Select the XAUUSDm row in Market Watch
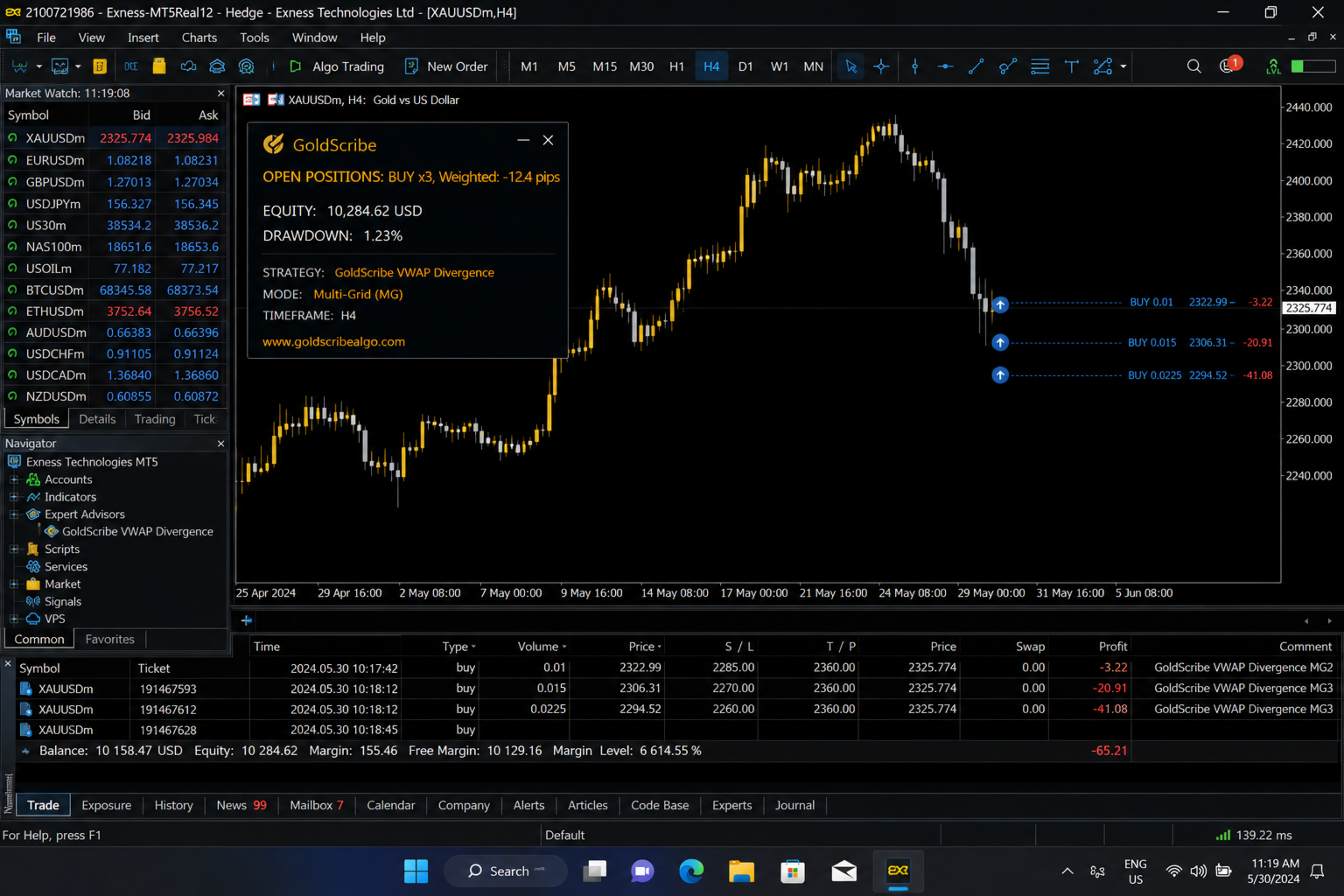This screenshot has height=896, width=1344. [x=114, y=138]
